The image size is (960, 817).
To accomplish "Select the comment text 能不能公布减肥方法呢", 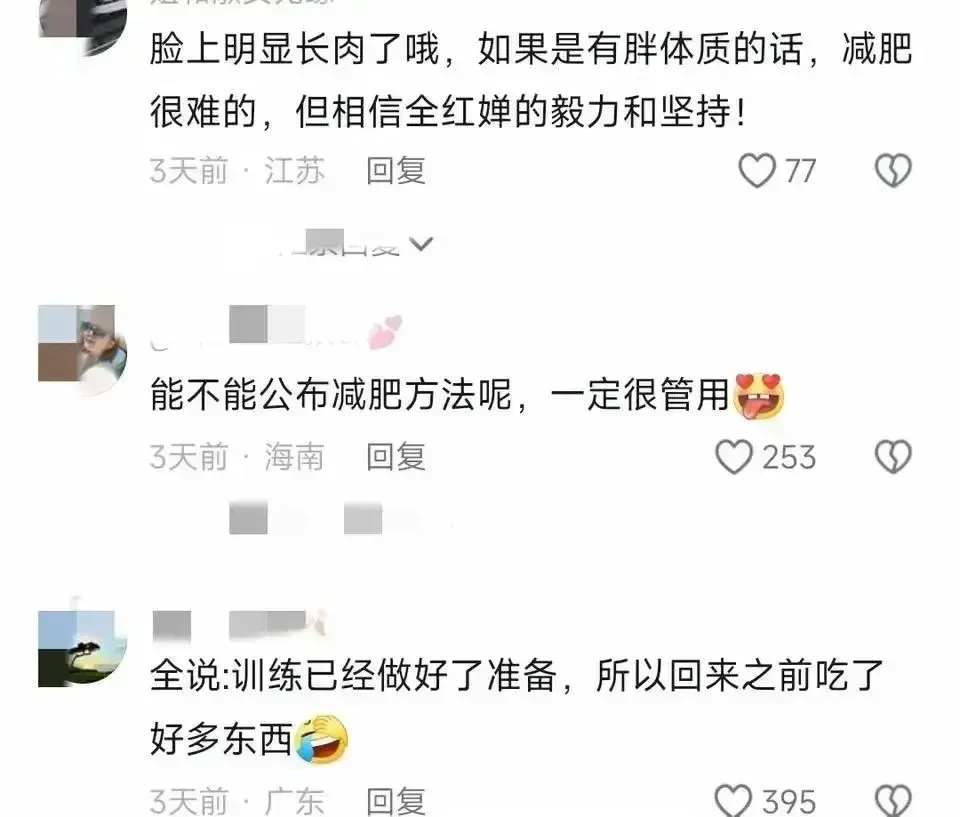I will point(331,394).
